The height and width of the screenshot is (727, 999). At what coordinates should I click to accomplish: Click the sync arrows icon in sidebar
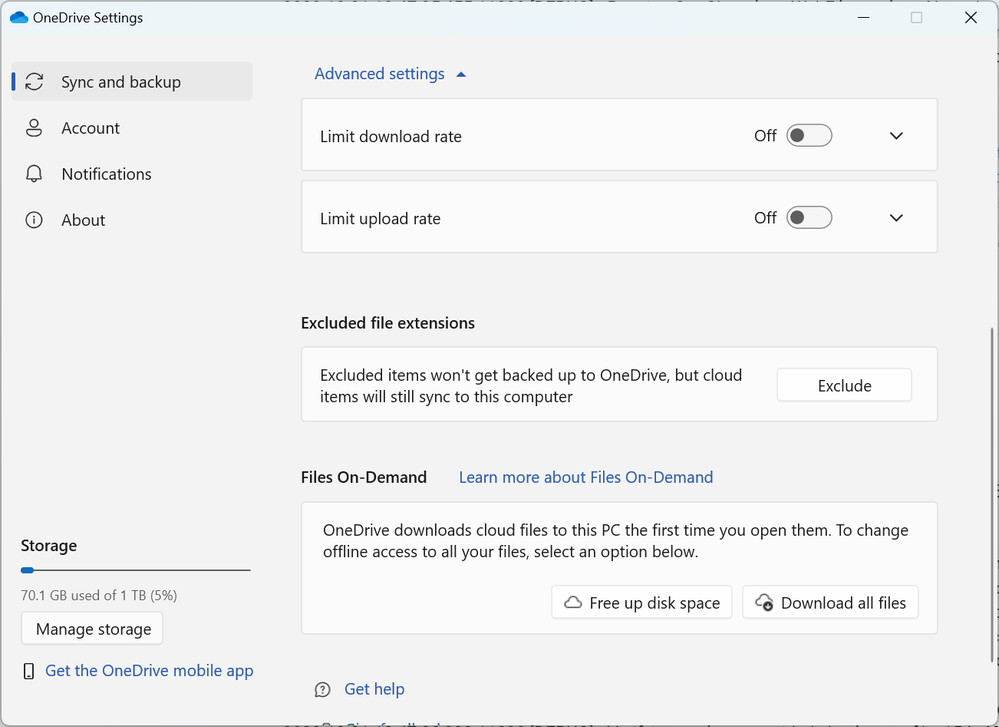34,82
